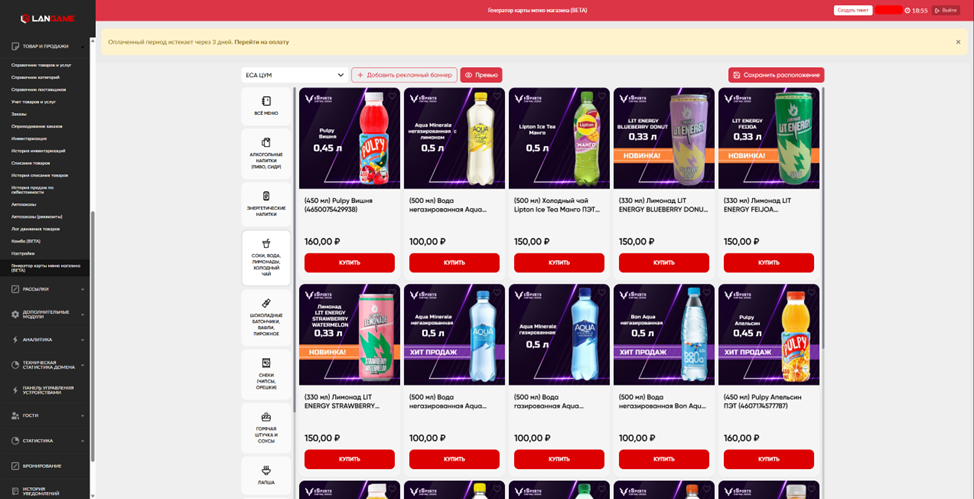Open the Горячая штучка и соусы category

pos(266,428)
